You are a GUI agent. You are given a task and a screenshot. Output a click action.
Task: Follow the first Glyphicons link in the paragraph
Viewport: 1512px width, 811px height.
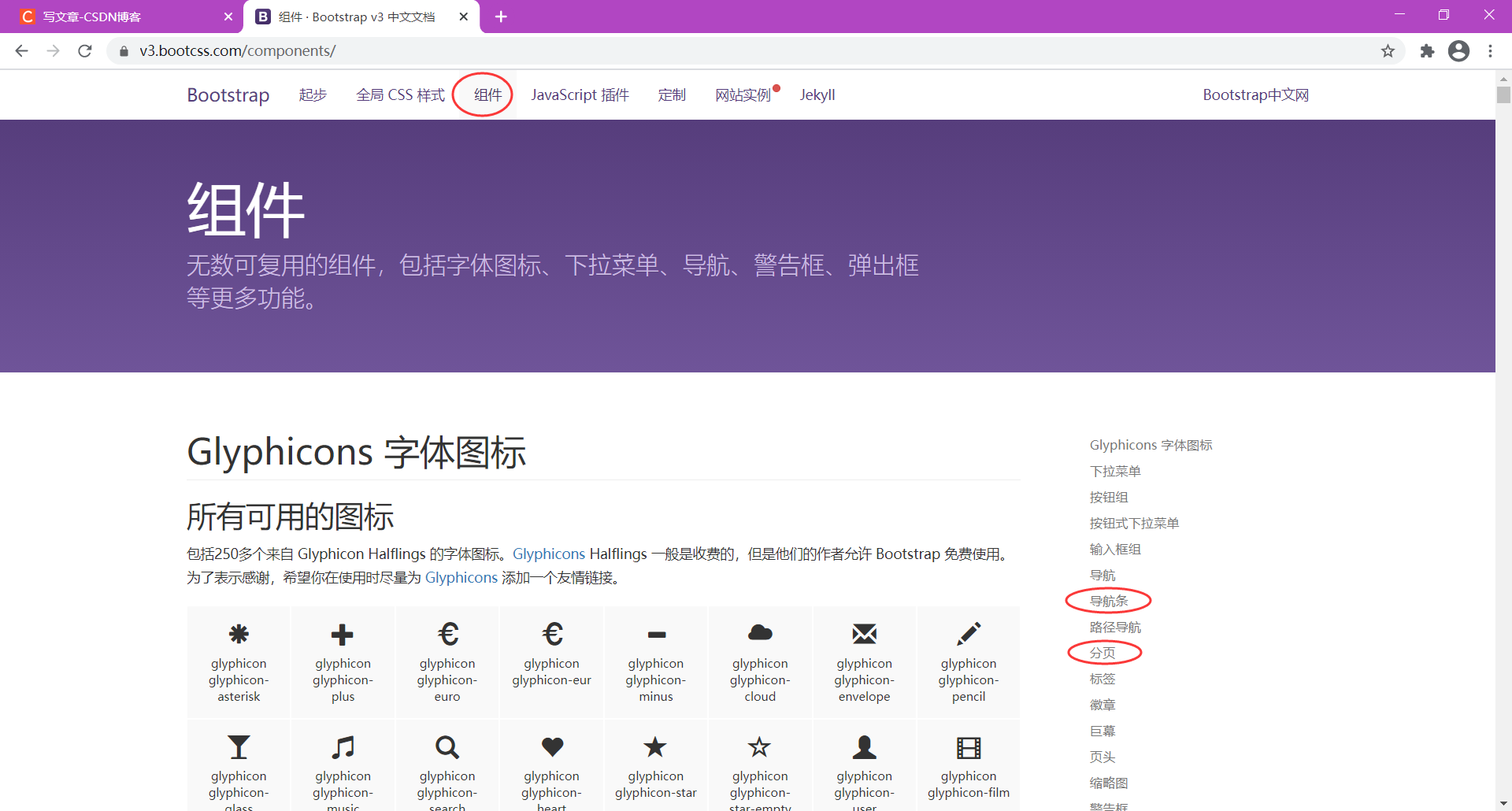pyautogui.click(x=549, y=554)
